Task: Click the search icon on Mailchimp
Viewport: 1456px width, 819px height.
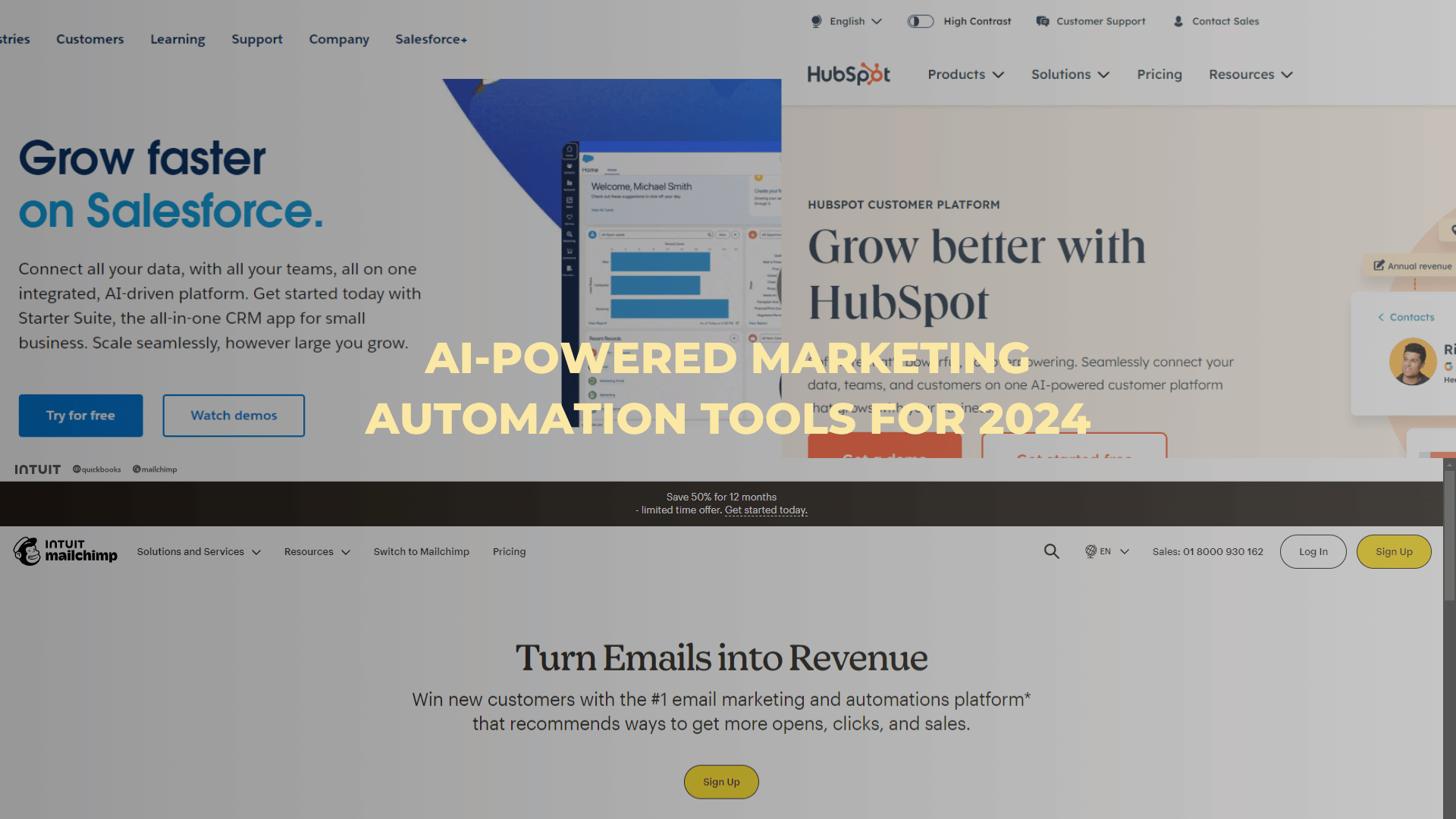Action: coord(1051,551)
